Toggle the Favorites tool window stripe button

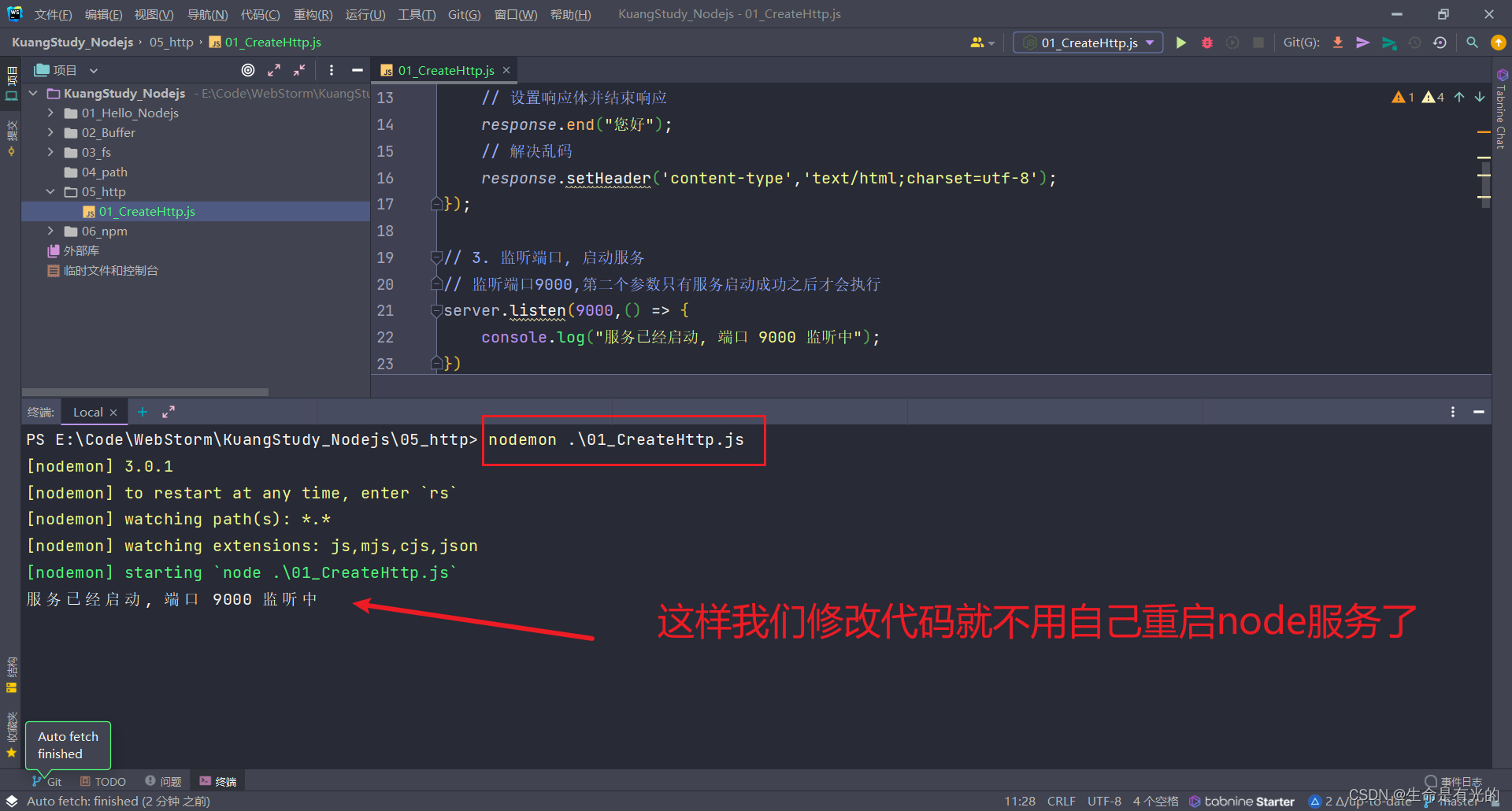click(x=11, y=735)
